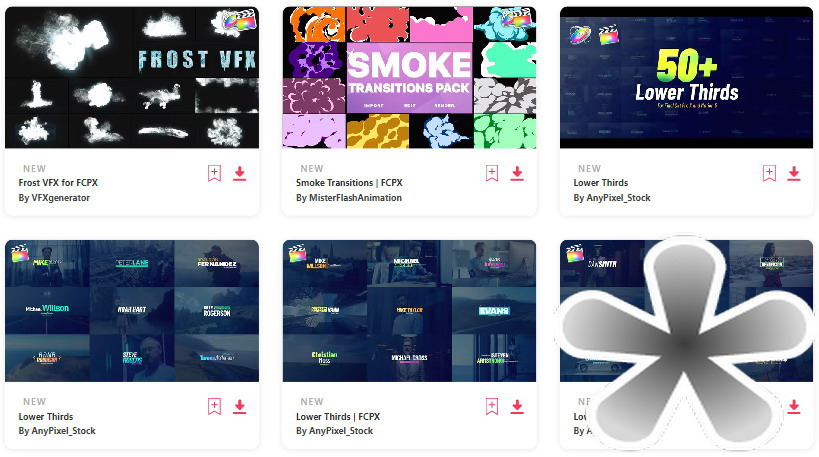The image size is (819, 457).
Task: Open the Frost VFX for FCPX title link
Action: click(58, 183)
